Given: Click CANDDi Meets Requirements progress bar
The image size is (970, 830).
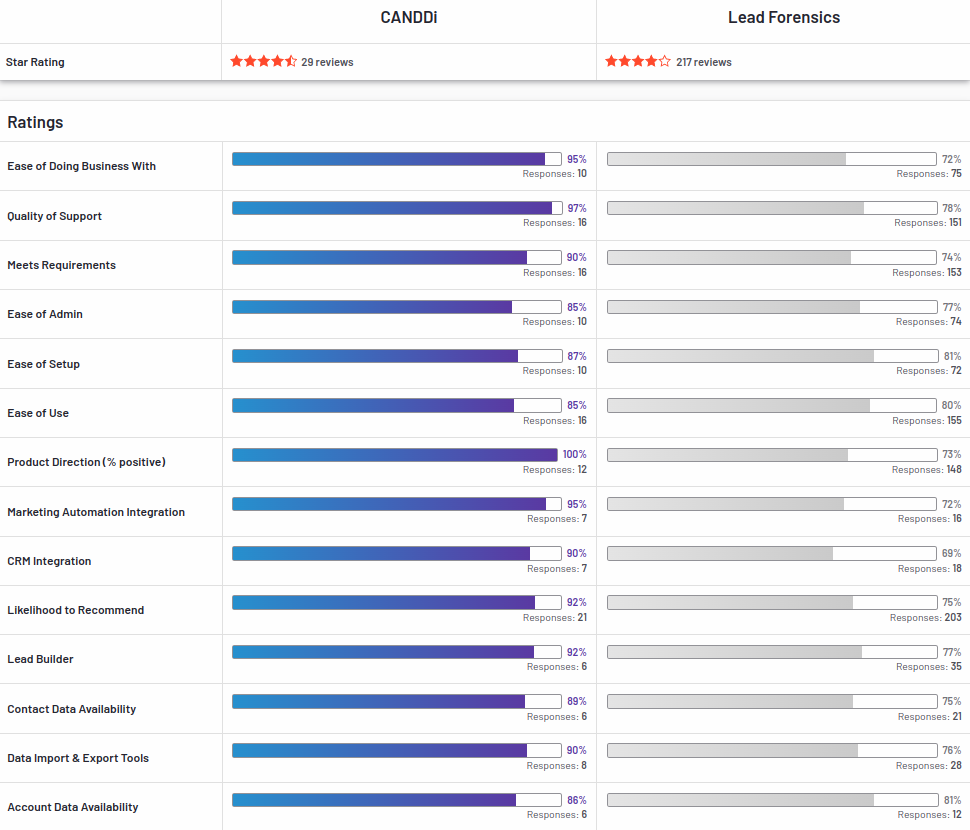Looking at the screenshot, I should click(x=397, y=257).
